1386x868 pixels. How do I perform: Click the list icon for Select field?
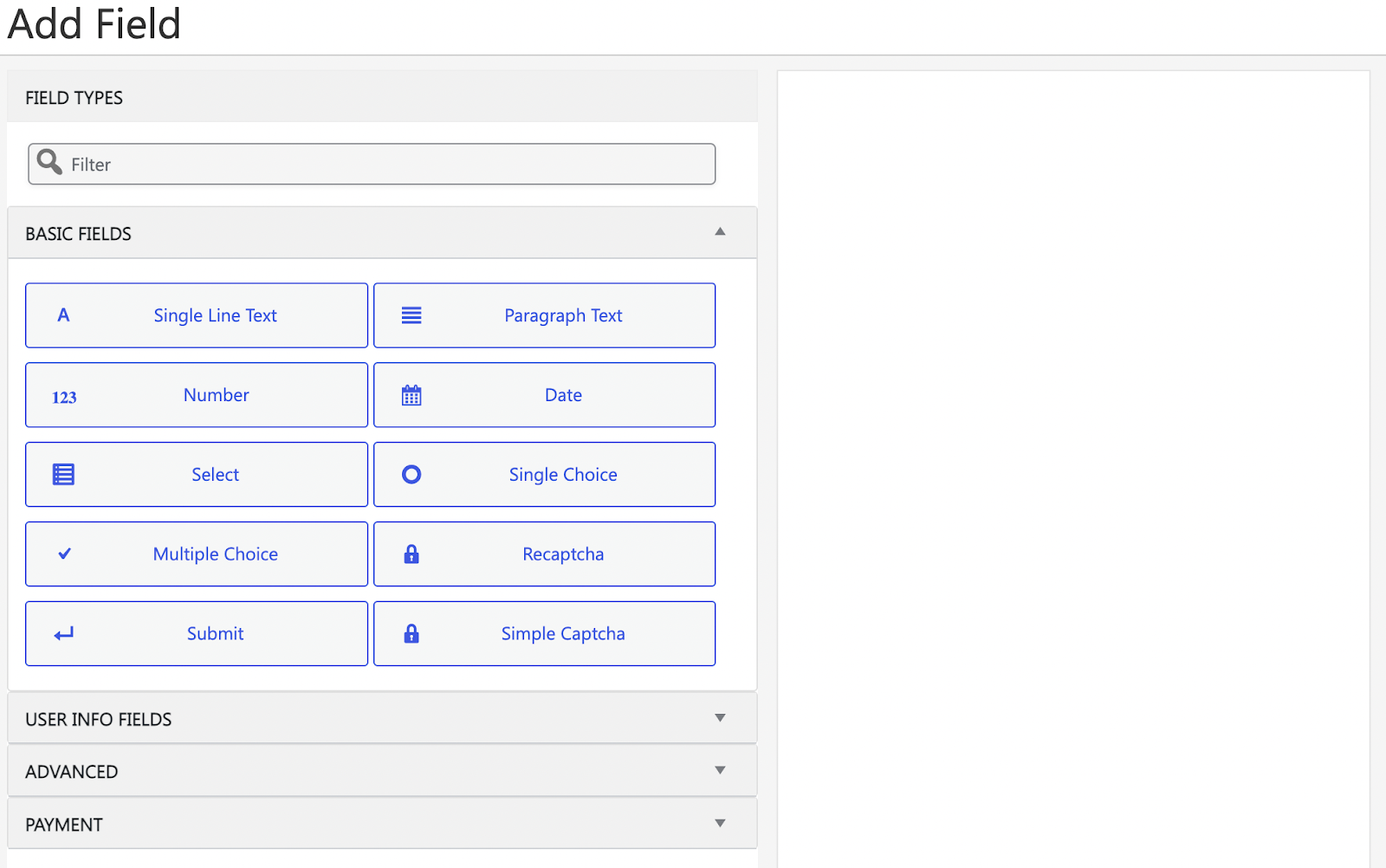point(63,475)
